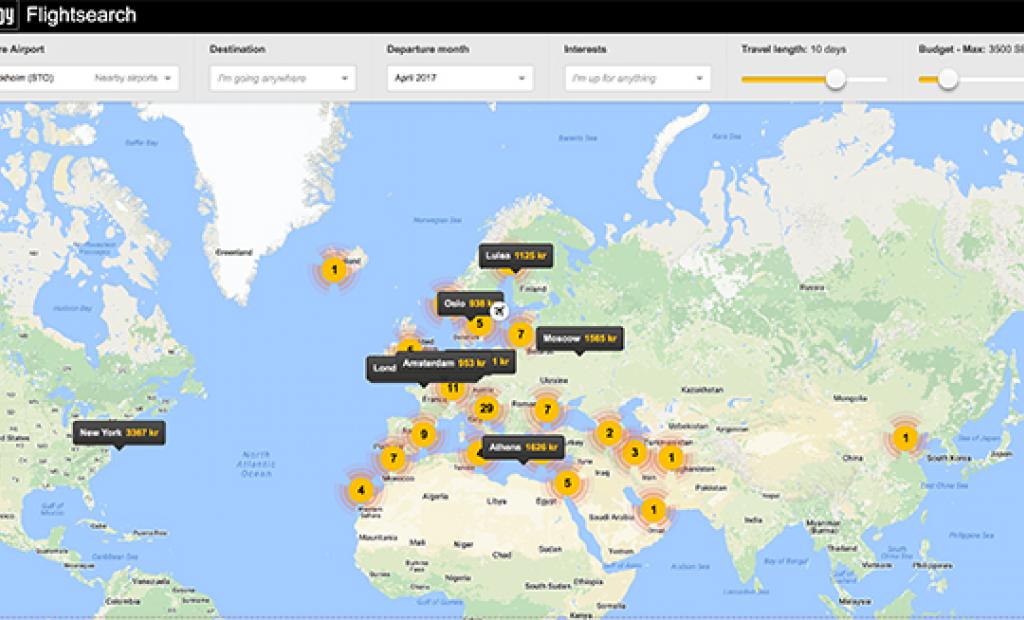Viewport: 1024px width, 620px height.
Task: Expand the Destination dropdown
Action: pyautogui.click(x=282, y=78)
